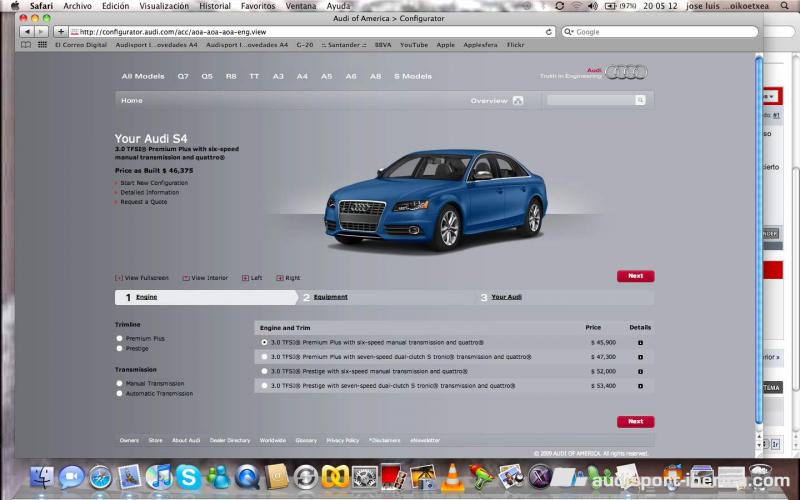The image size is (800, 500).
Task: Launch VLC cone icon in the Dock
Action: (452, 477)
